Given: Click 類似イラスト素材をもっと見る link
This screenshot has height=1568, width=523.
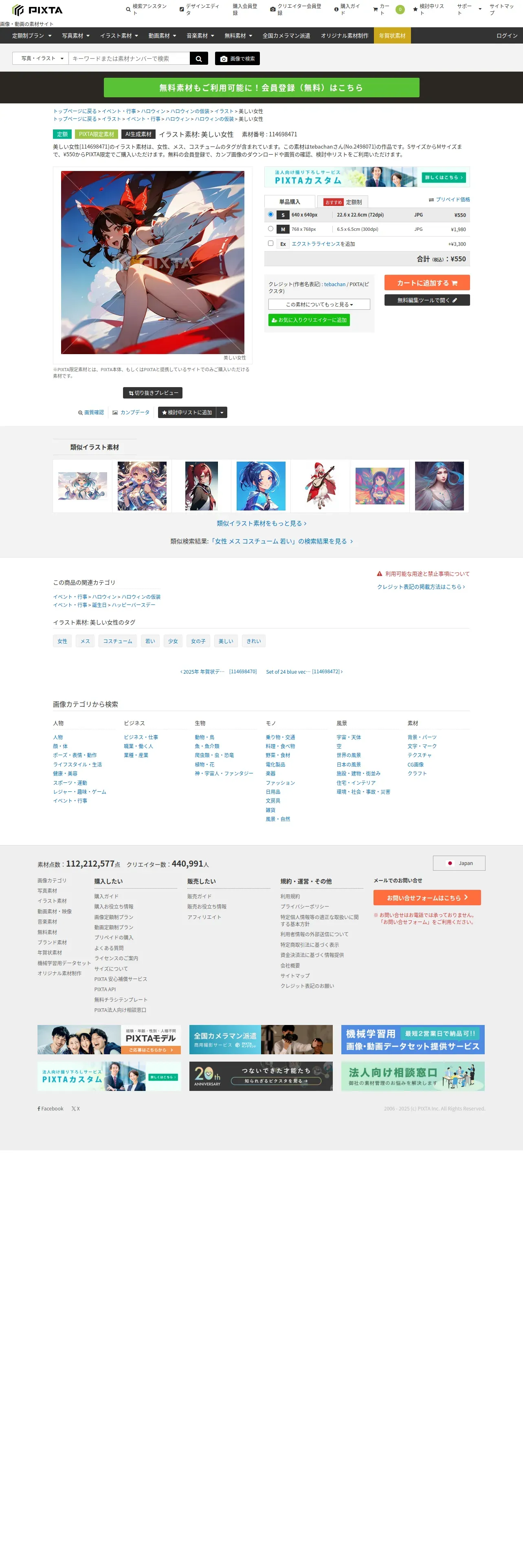Looking at the screenshot, I should (x=261, y=523).
